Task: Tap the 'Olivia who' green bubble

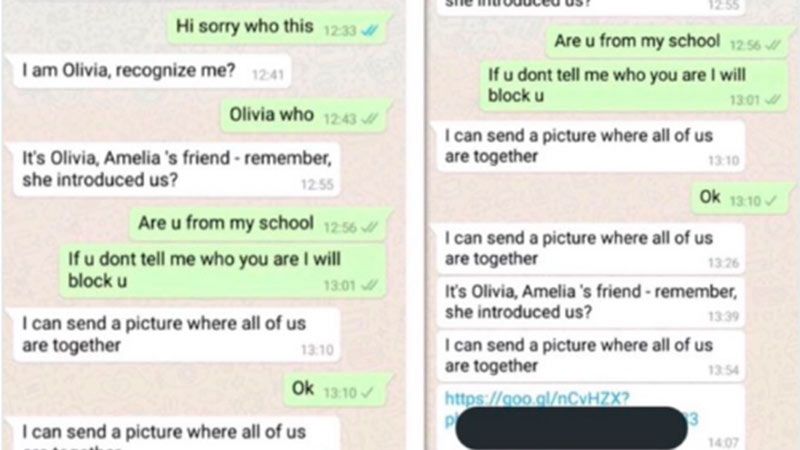Action: [304, 116]
